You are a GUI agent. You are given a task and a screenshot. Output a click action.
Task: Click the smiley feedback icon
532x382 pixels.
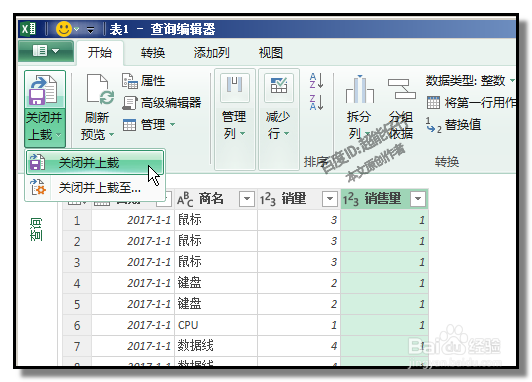coord(64,29)
